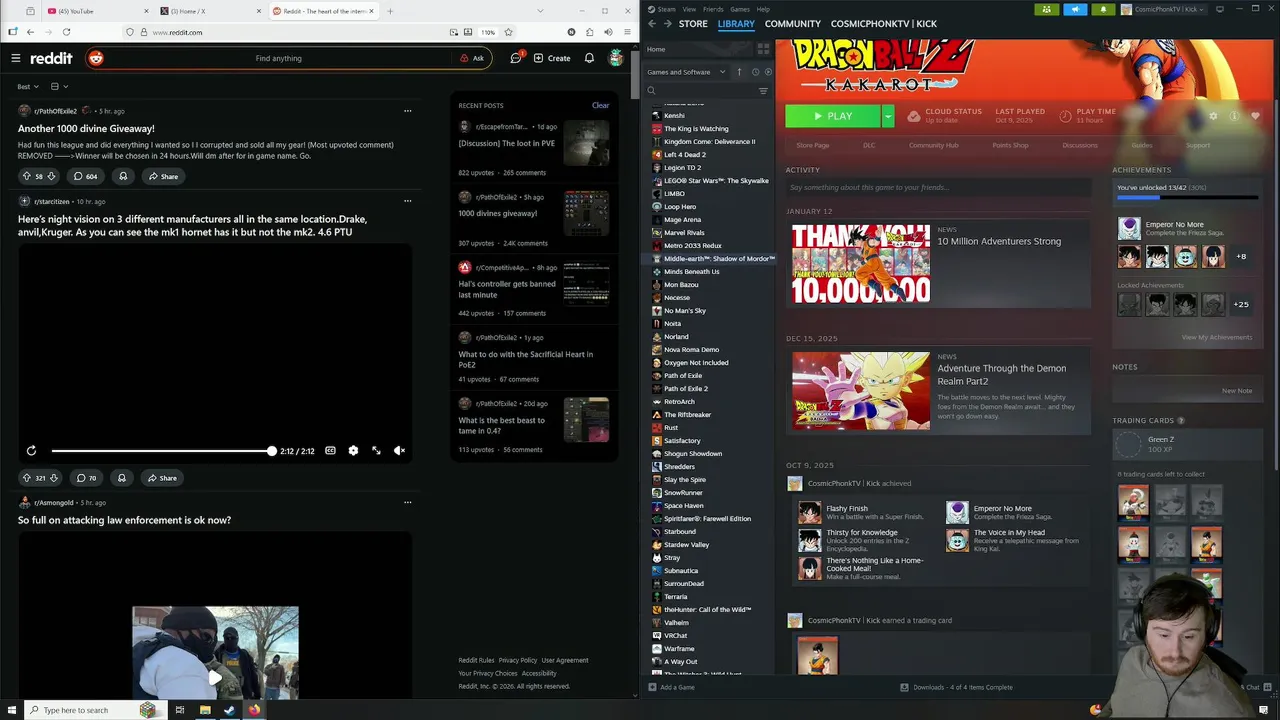This screenshot has height=720, width=1280.
Task: Upvote the 1000 divine Giveaway post
Action: 27,176
